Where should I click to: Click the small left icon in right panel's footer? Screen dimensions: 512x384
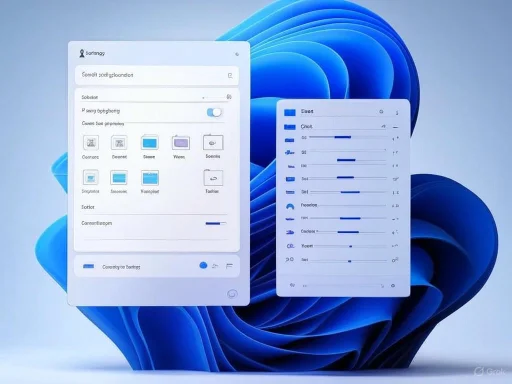click(x=292, y=285)
